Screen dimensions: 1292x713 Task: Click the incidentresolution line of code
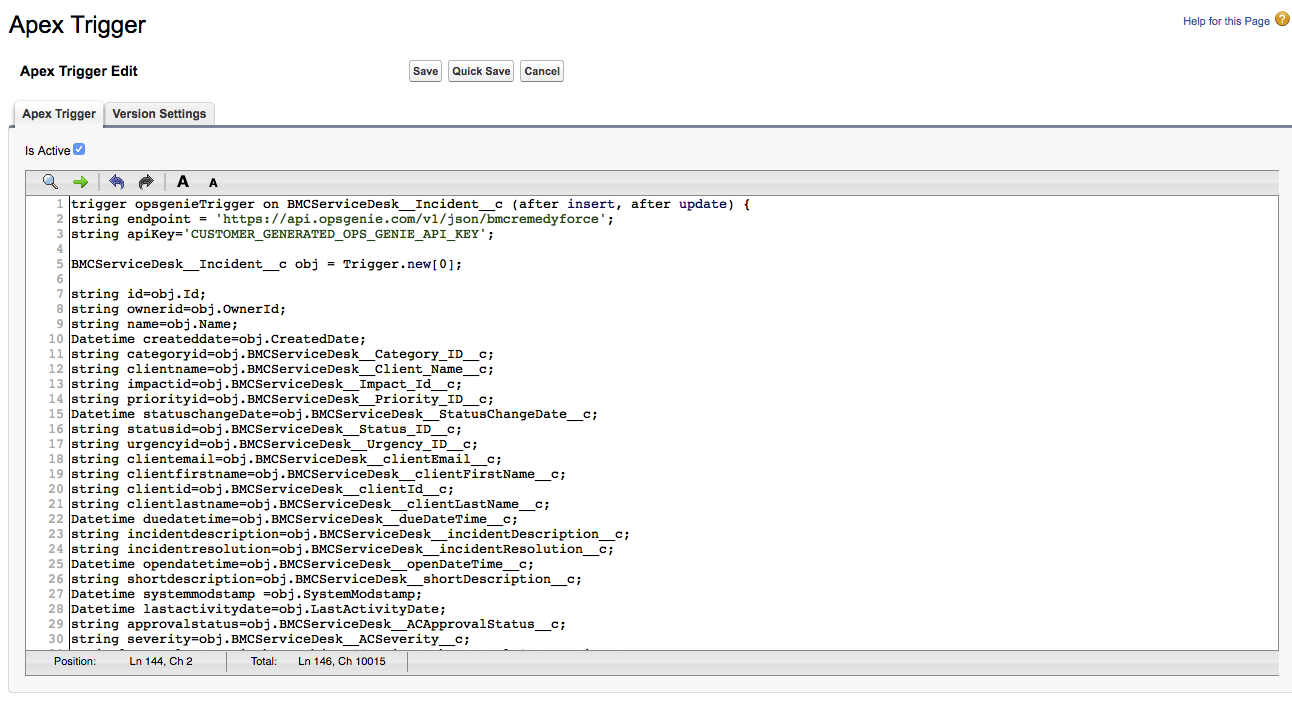point(343,549)
